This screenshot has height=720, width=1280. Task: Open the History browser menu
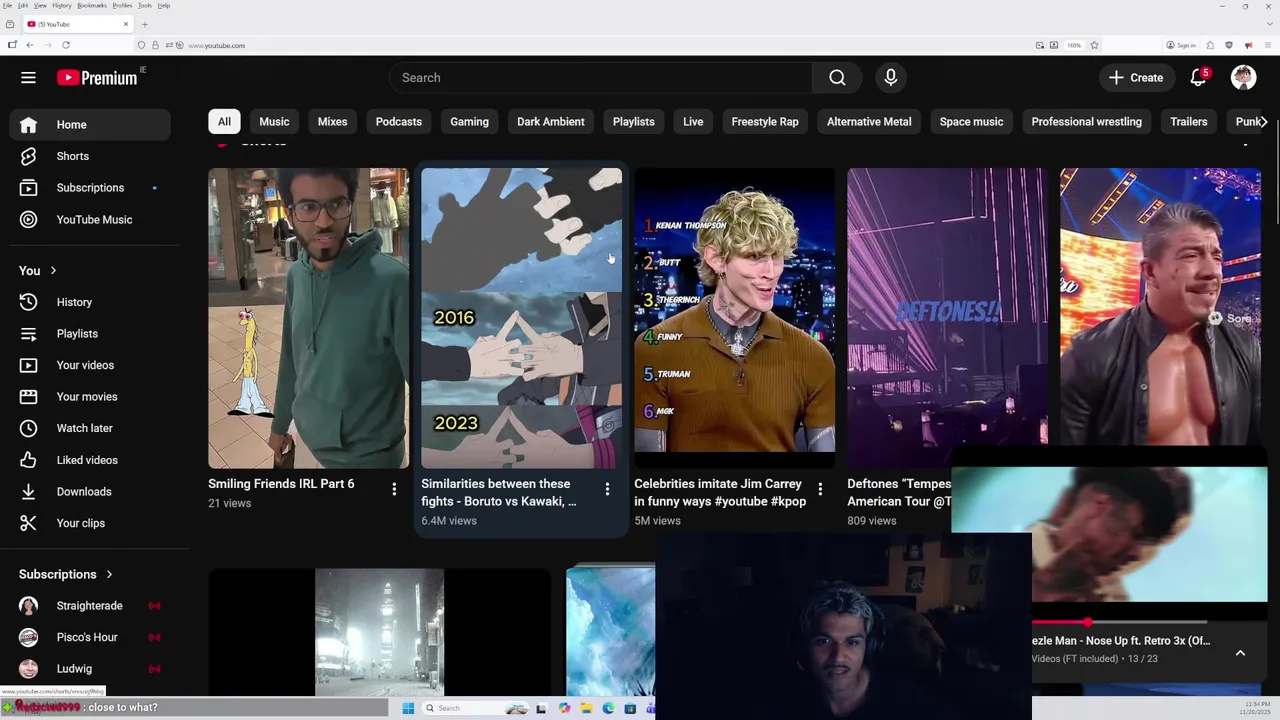pyautogui.click(x=62, y=5)
